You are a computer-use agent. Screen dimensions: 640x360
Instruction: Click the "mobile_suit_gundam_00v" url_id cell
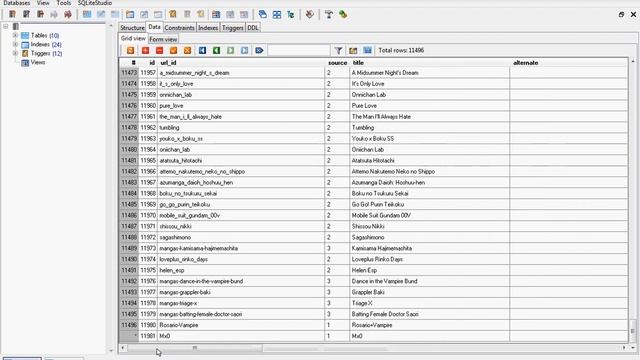(241, 216)
